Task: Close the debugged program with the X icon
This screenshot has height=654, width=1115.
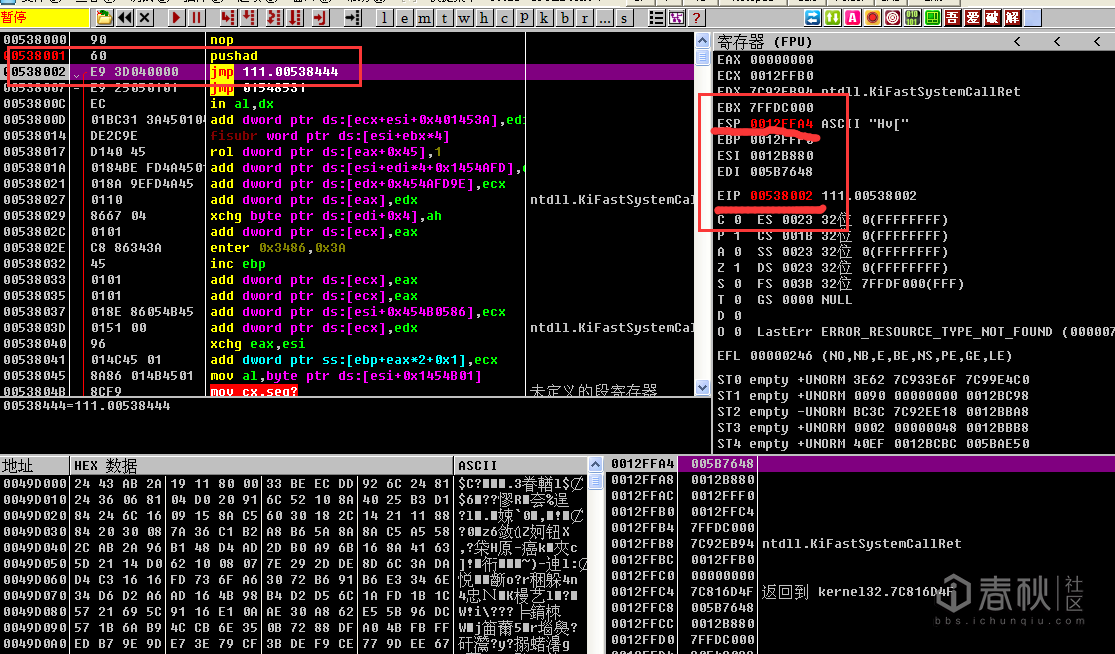Action: point(144,17)
